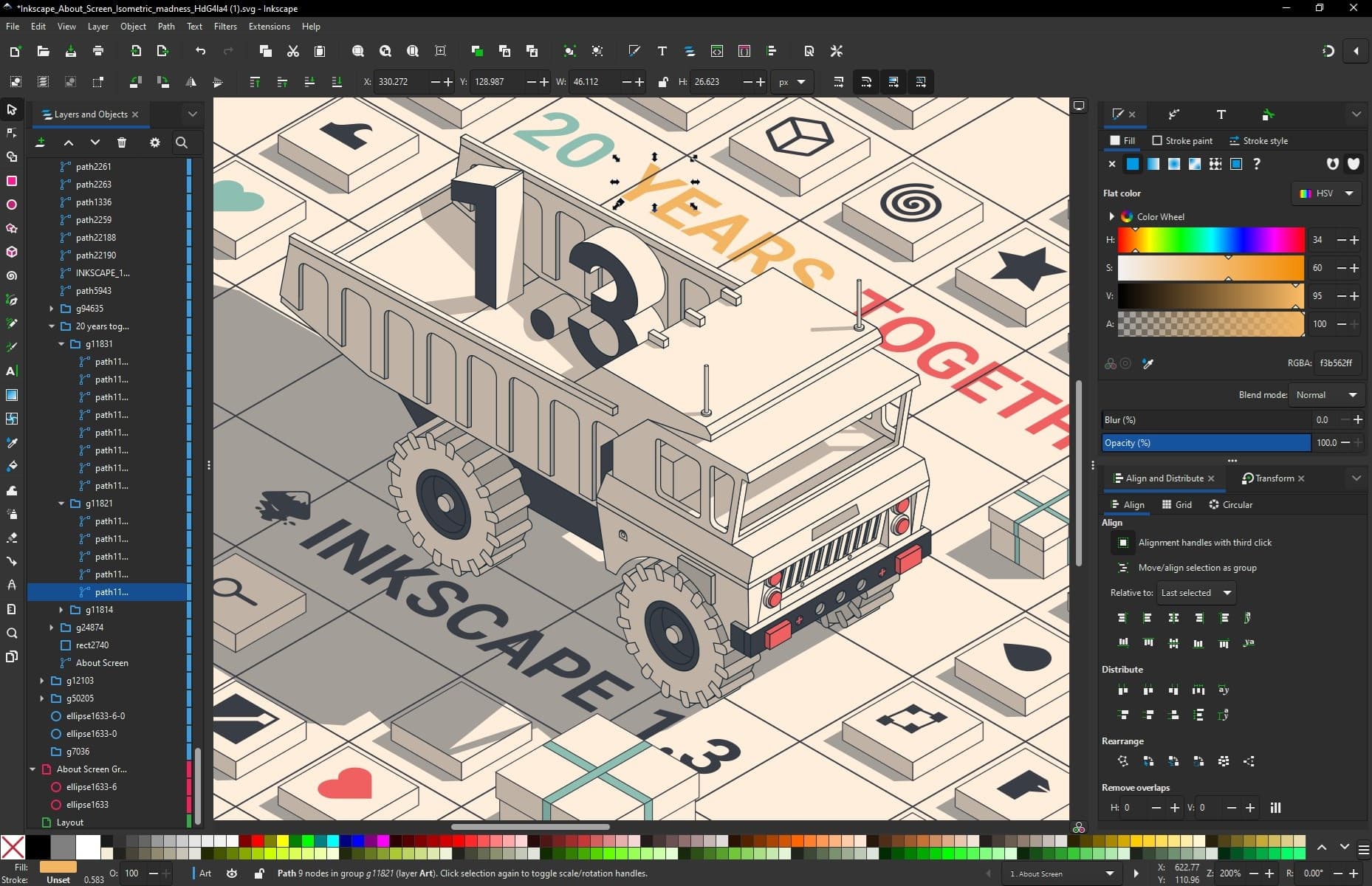Screen dimensions: 1372x886
Task: Enable Move/align selection as group
Action: pos(1123,568)
